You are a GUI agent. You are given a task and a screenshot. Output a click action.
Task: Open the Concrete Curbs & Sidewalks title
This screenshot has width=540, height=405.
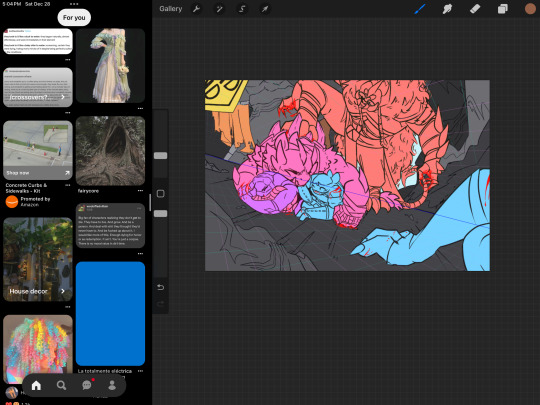point(26,188)
